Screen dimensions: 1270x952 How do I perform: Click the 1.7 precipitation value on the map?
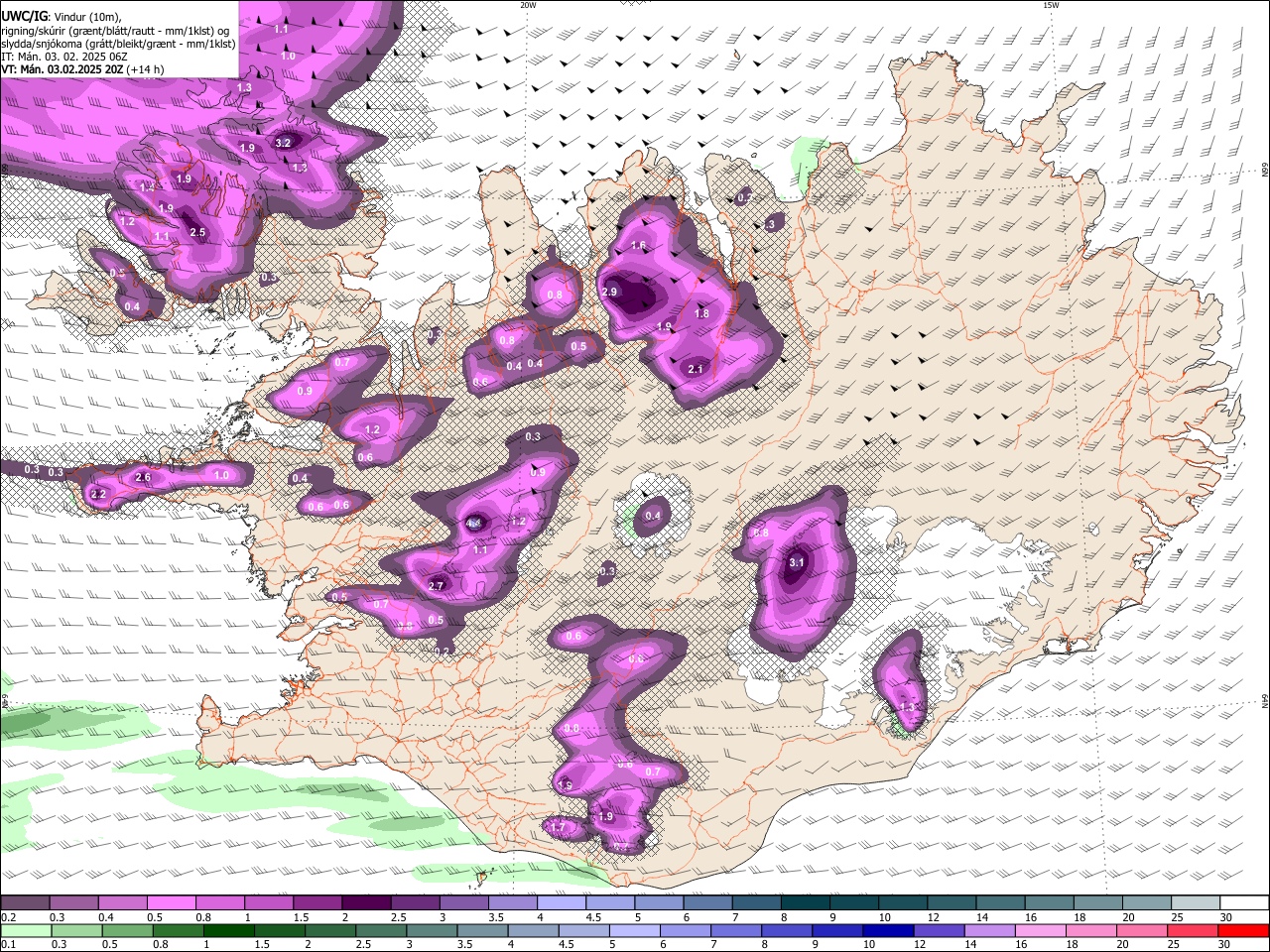pos(557,827)
